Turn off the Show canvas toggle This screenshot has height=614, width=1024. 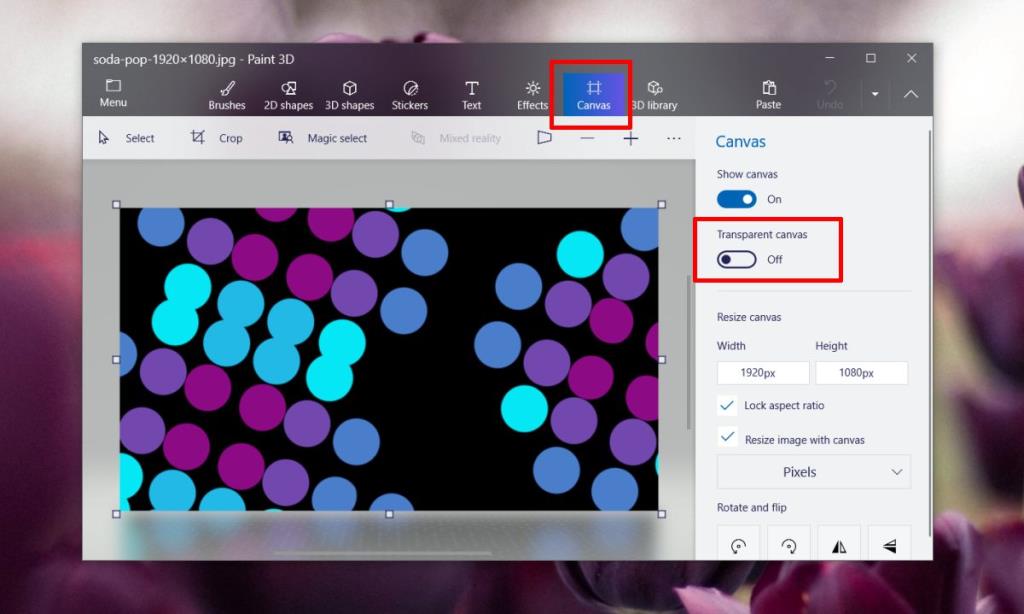[x=736, y=199]
